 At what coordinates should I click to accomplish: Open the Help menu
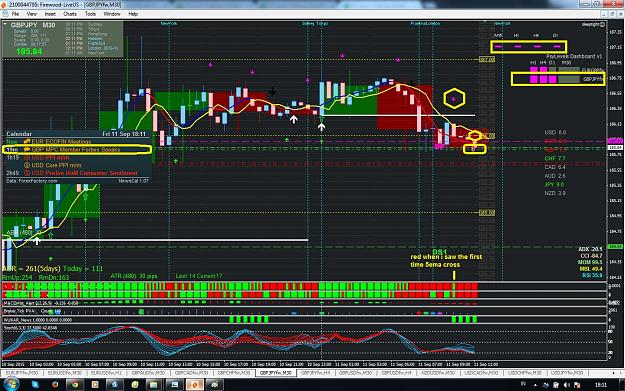[133, 14]
